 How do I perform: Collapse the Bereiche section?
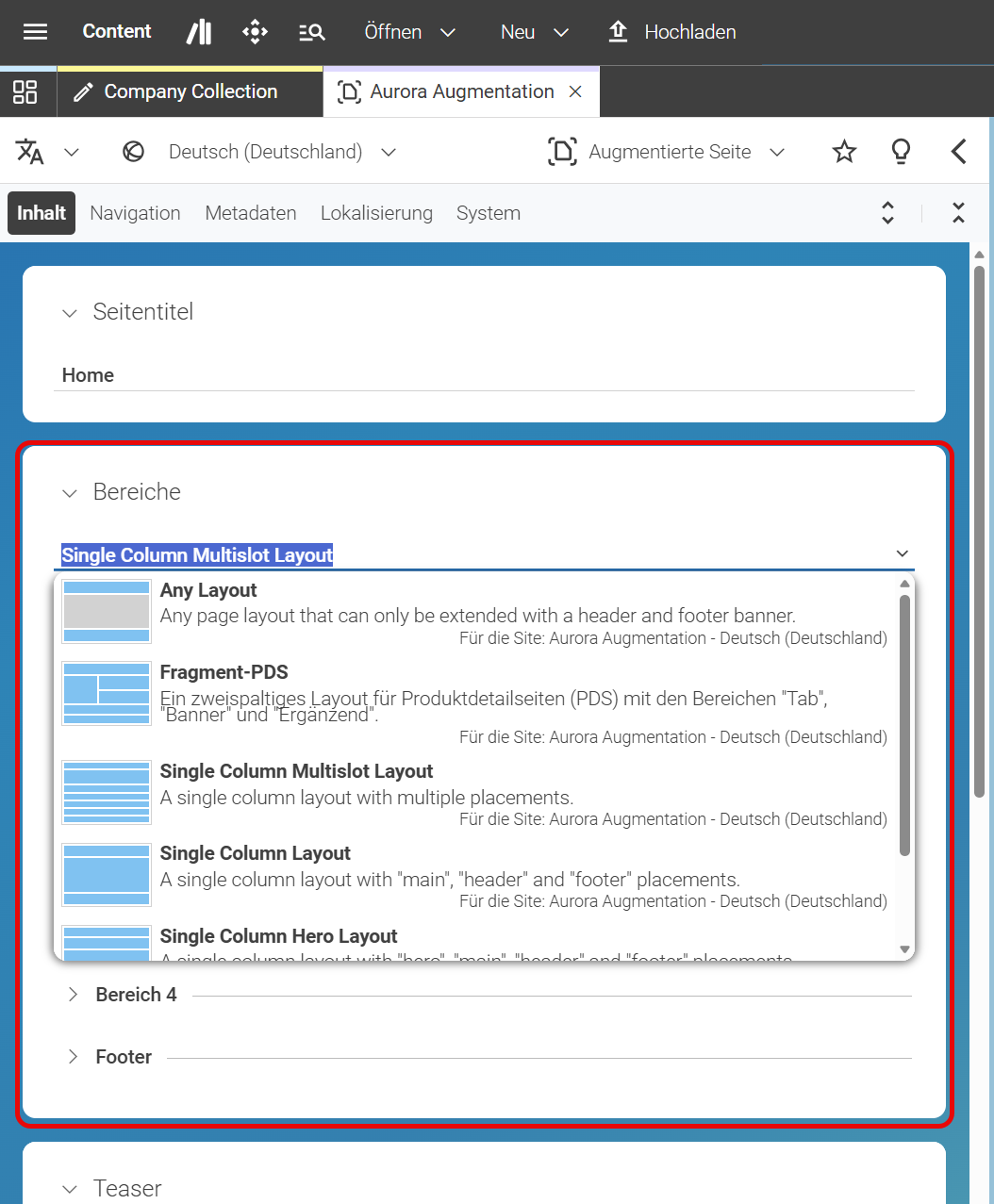(70, 493)
